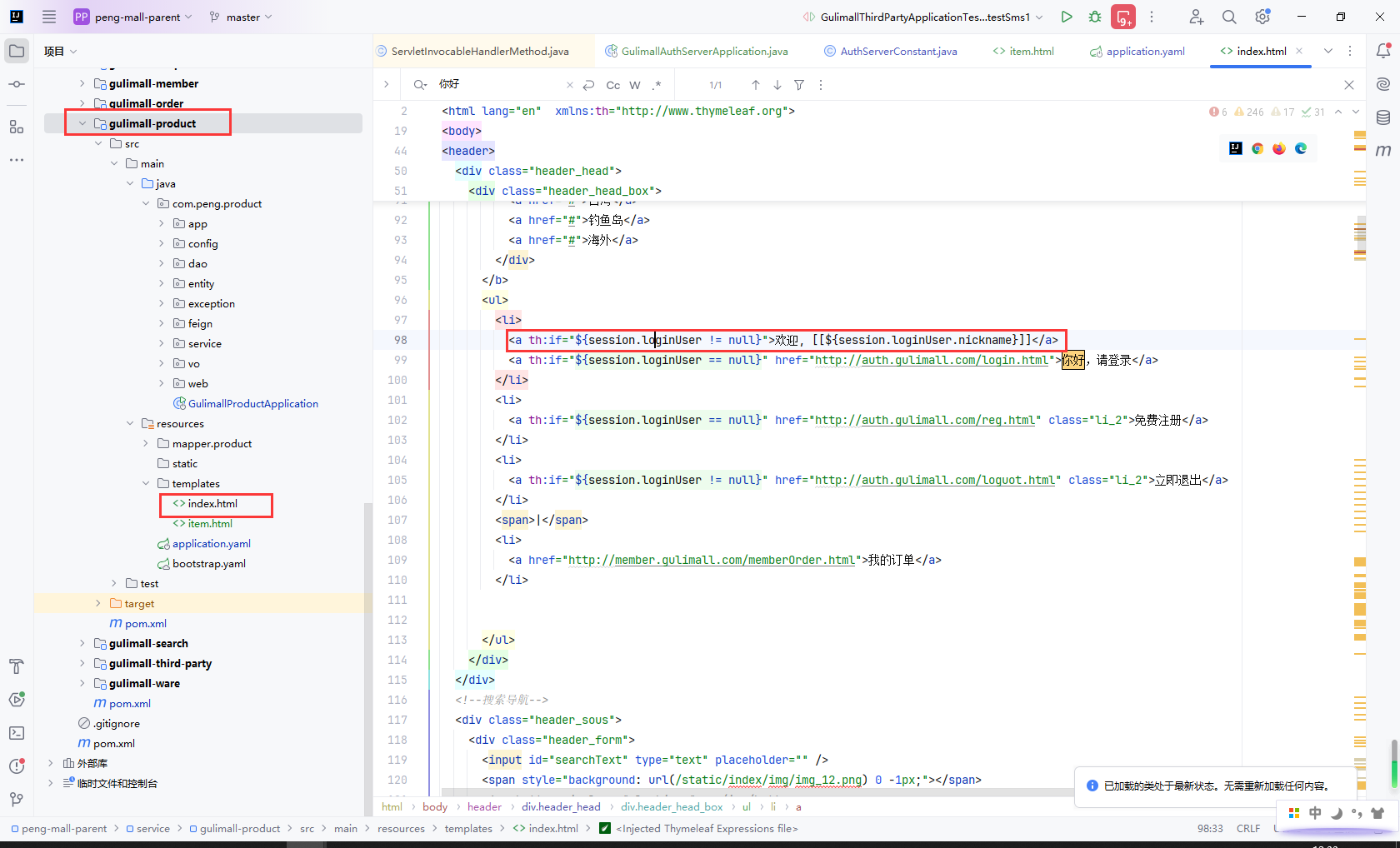1400x848 pixels.
Task: Switch to AuthServerConstant.java tab
Action: click(891, 51)
